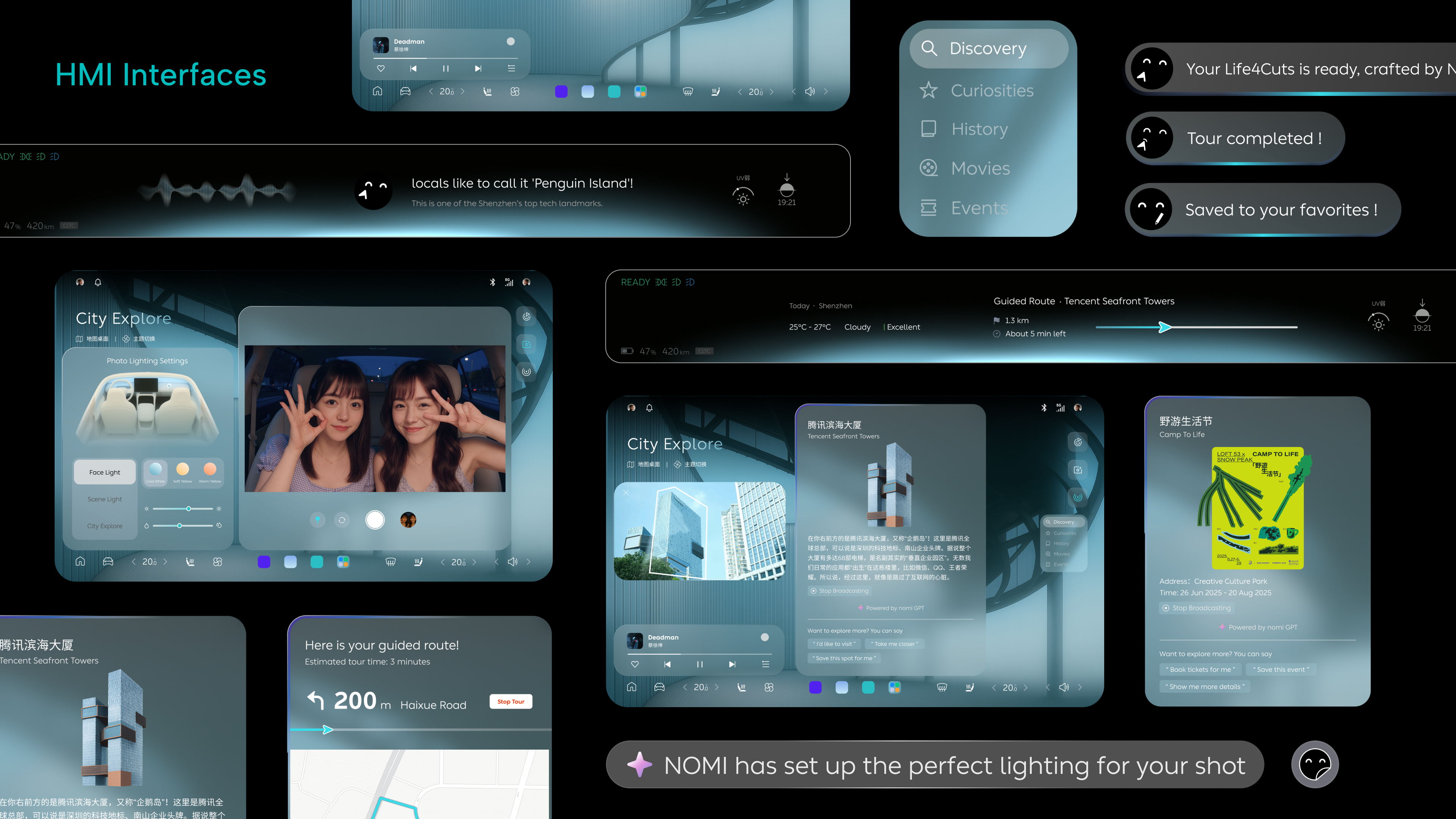Switch to the Scene Light tab
The width and height of the screenshot is (1456, 819).
coord(105,499)
